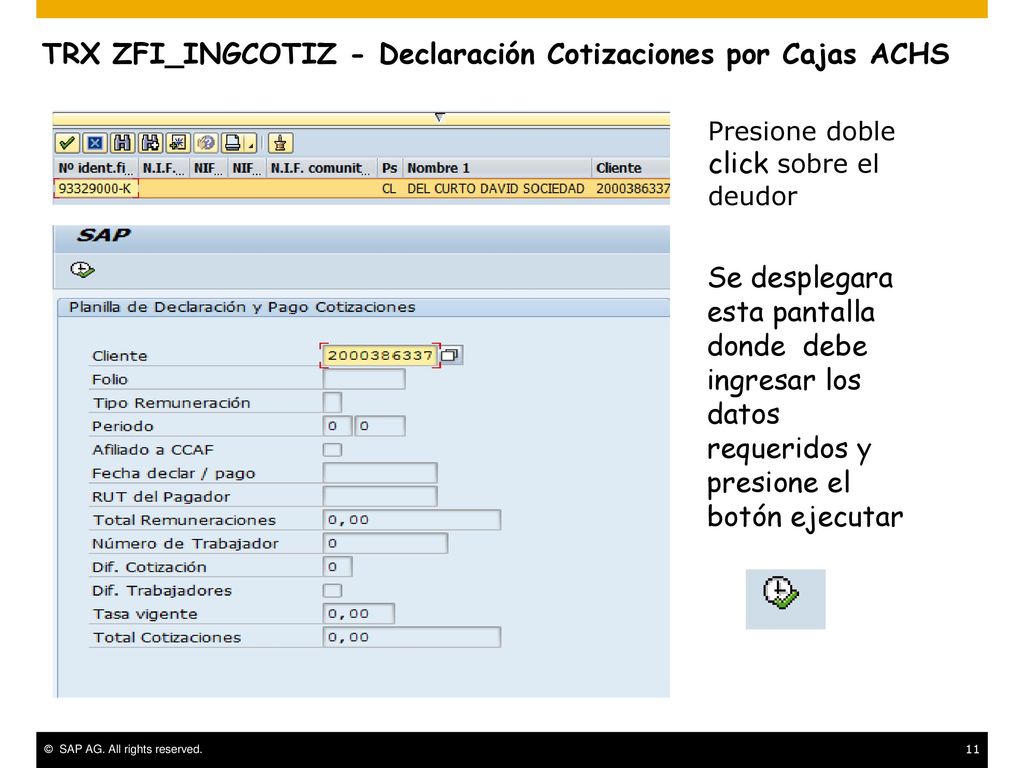Click the new selection icon in toolbar
Viewport: 1024px width, 768px height.
point(178,143)
